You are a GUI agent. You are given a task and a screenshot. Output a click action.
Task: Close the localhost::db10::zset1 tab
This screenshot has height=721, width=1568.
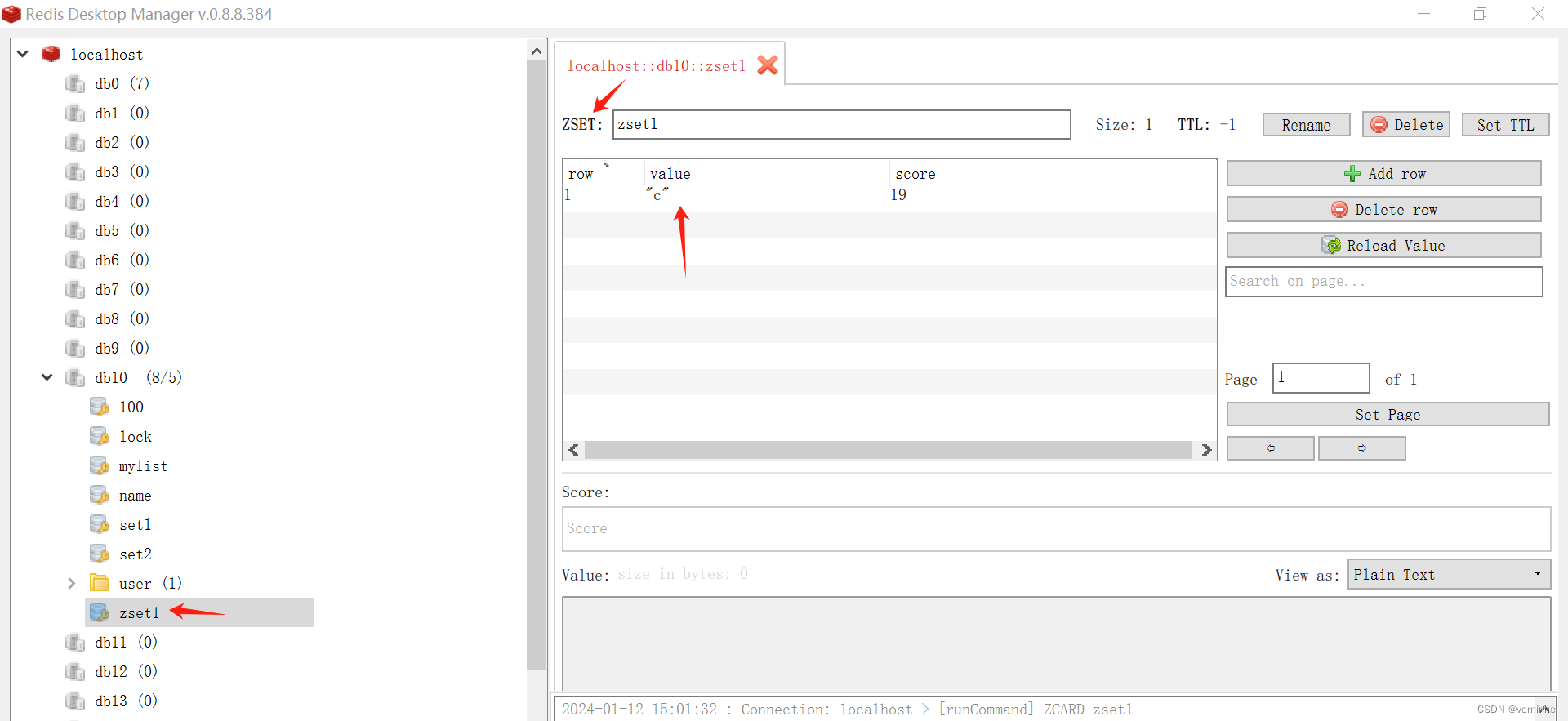click(768, 65)
